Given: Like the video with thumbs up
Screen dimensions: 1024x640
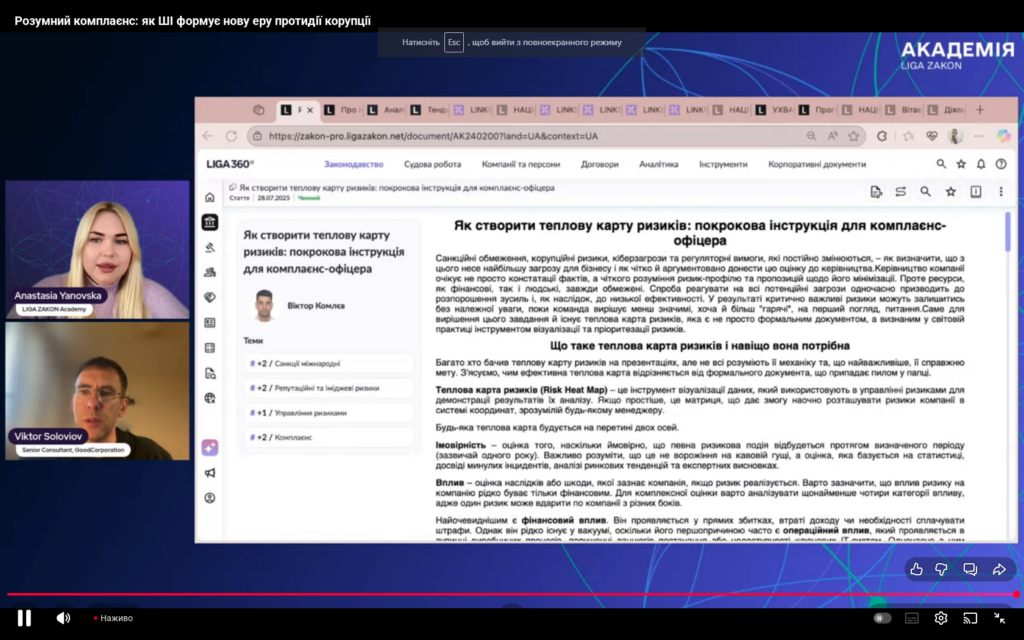Looking at the screenshot, I should coord(916,569).
